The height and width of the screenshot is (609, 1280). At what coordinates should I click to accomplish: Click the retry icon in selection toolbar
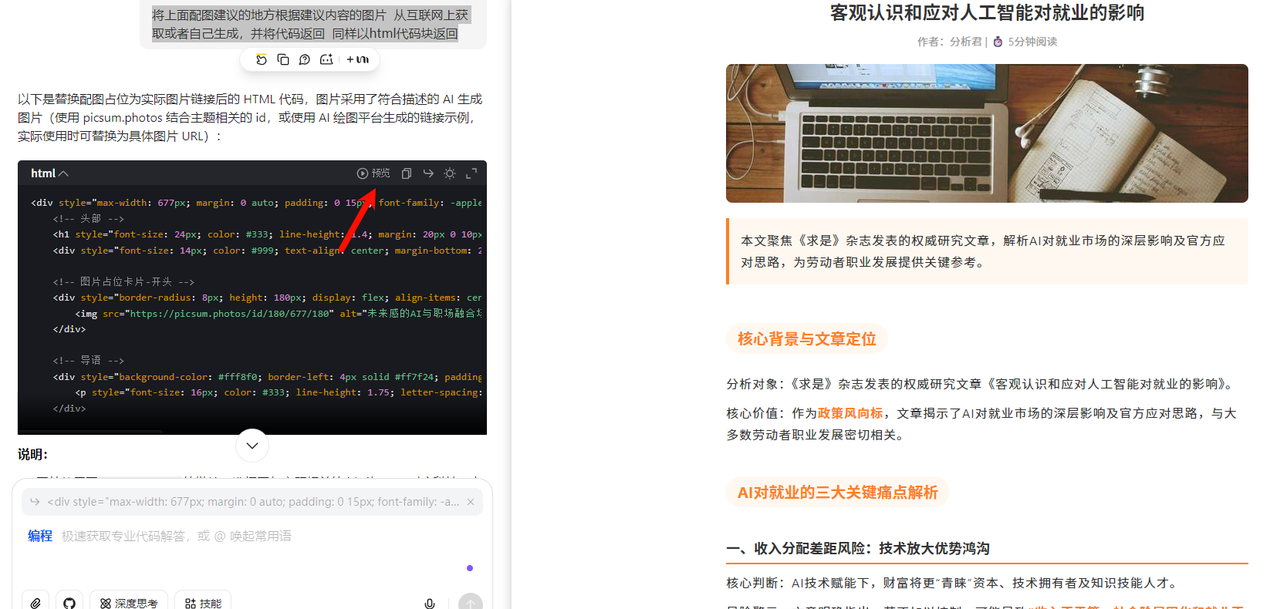(261, 60)
